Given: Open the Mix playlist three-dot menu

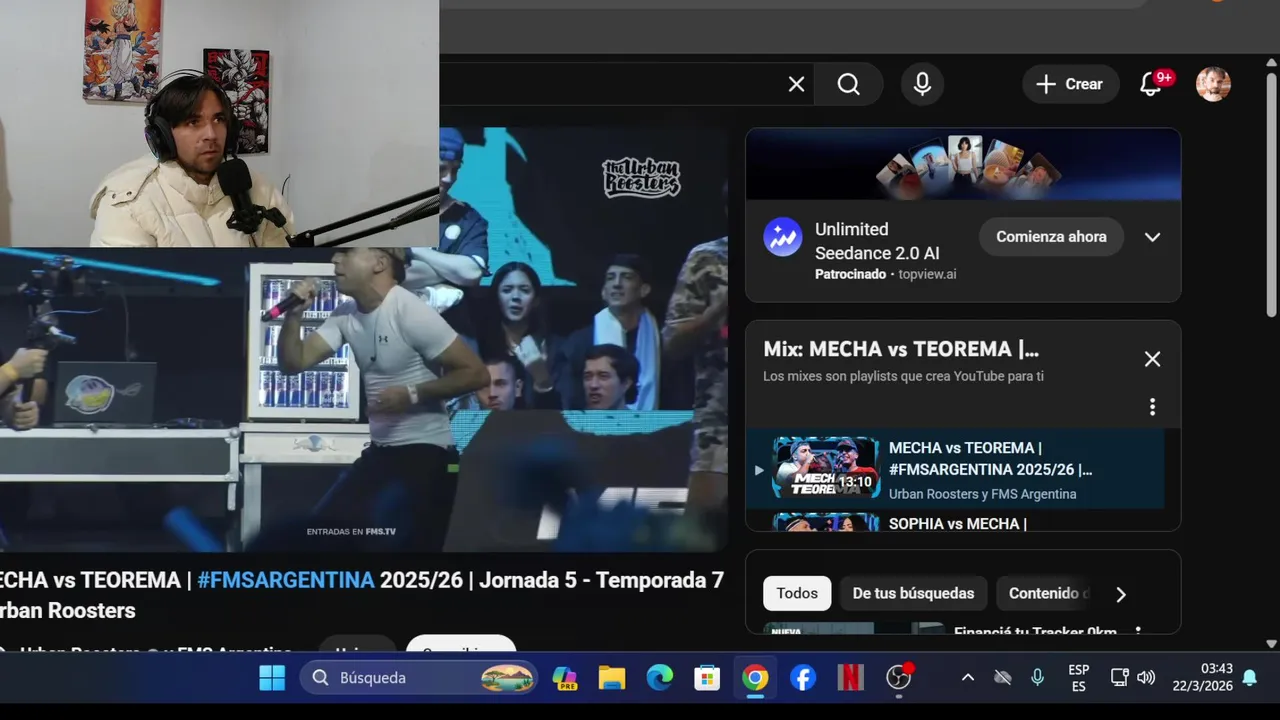Looking at the screenshot, I should 1152,407.
